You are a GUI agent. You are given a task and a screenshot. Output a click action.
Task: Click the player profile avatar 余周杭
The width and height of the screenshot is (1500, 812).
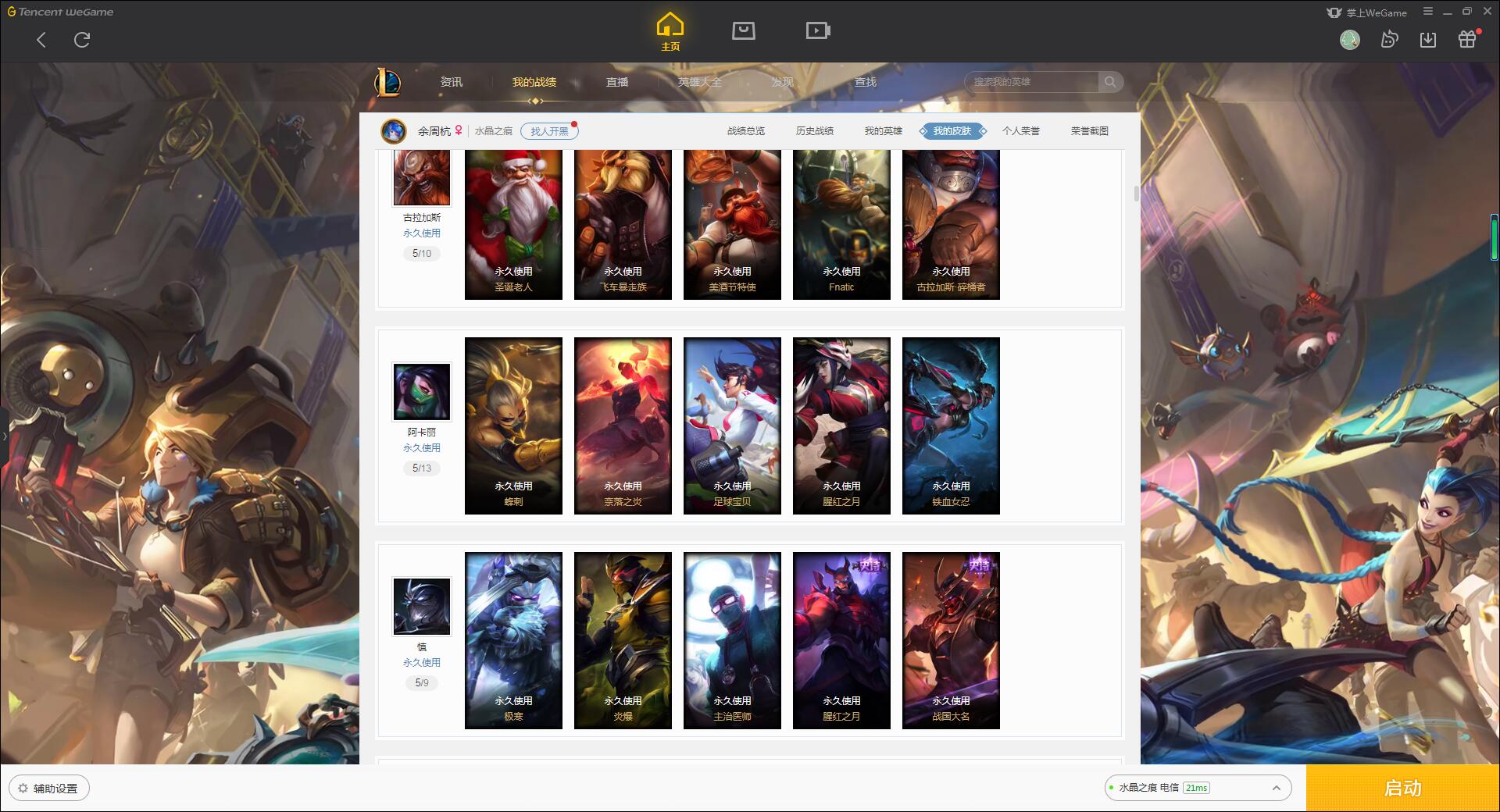pyautogui.click(x=394, y=131)
